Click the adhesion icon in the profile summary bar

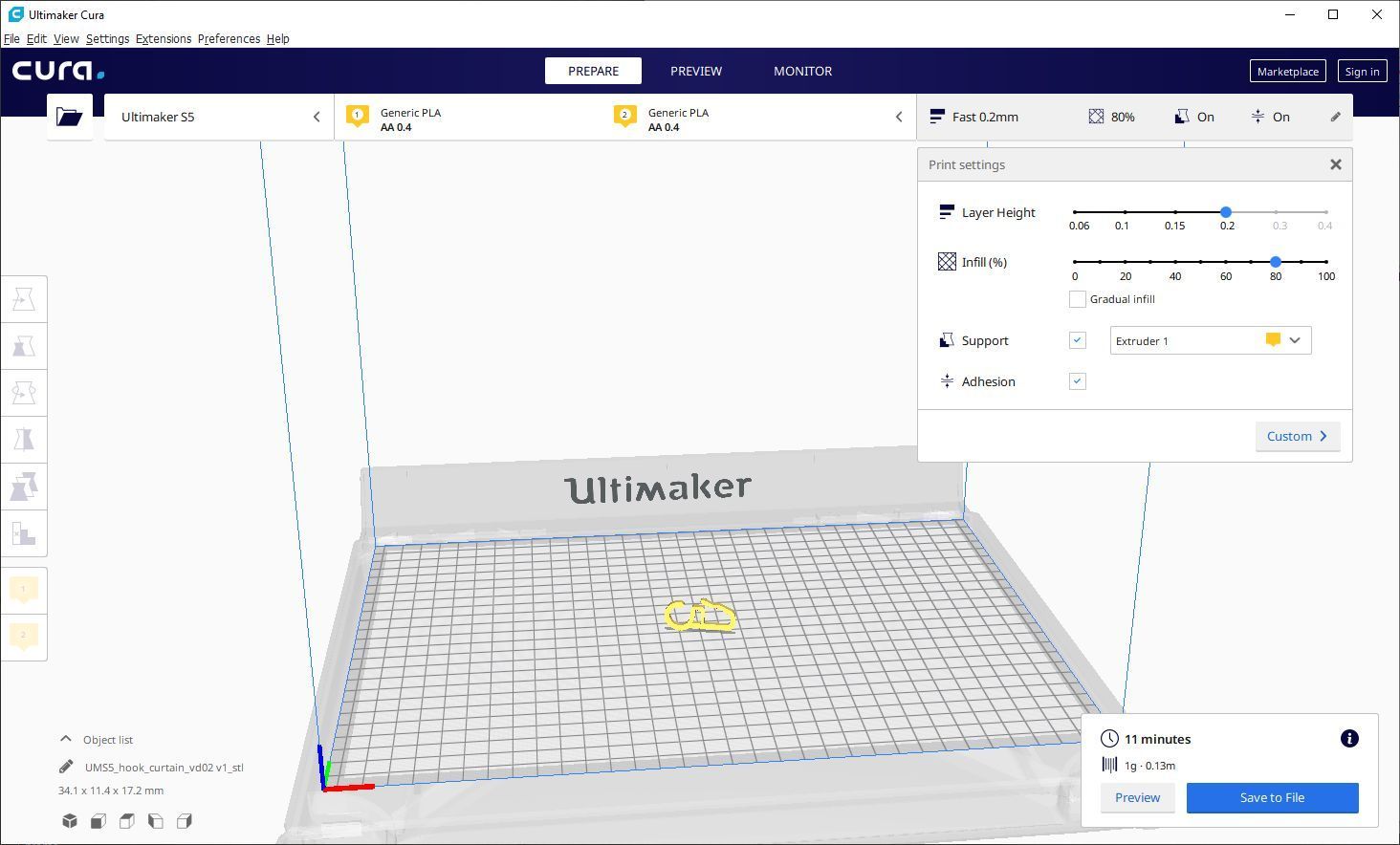click(x=1258, y=117)
